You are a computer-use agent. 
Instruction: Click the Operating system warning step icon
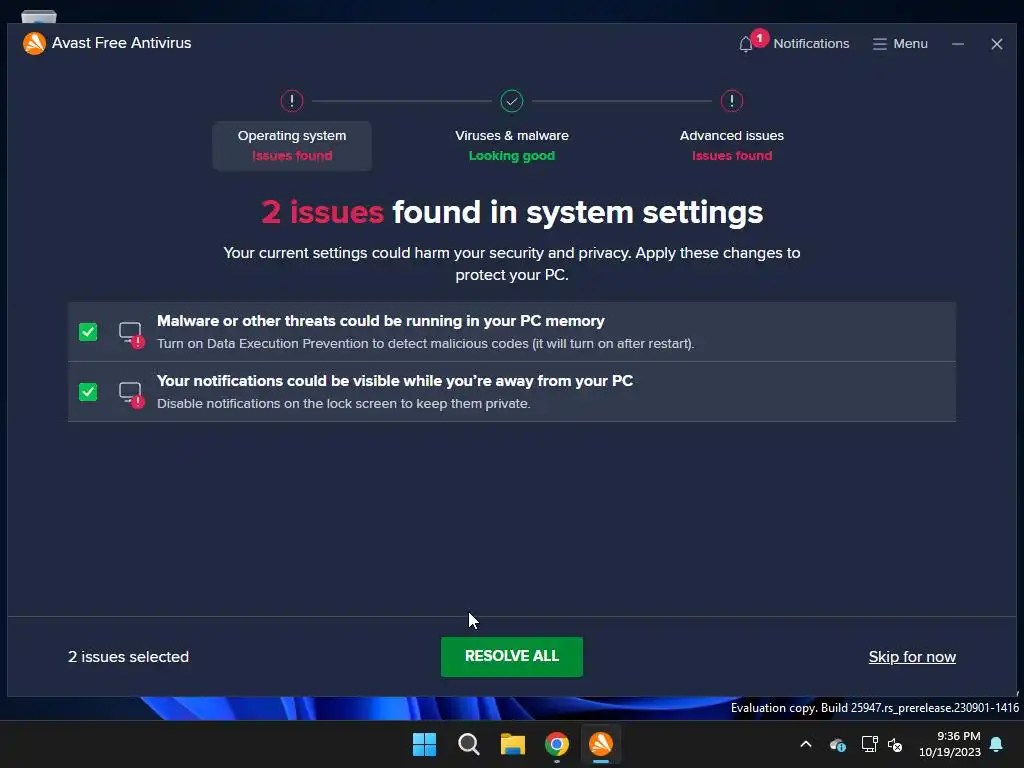(291, 101)
